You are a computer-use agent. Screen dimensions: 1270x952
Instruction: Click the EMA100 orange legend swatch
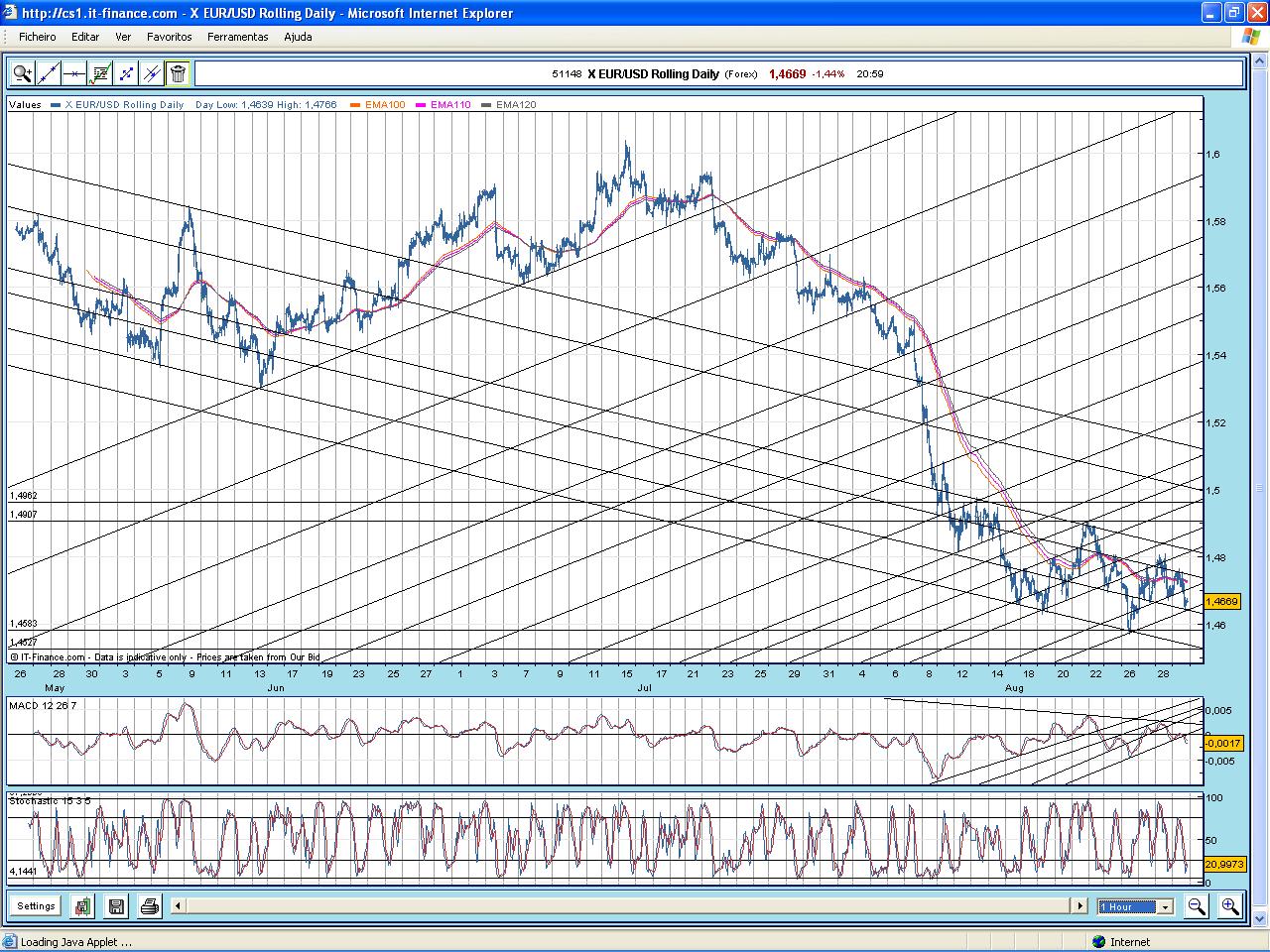click(x=355, y=105)
